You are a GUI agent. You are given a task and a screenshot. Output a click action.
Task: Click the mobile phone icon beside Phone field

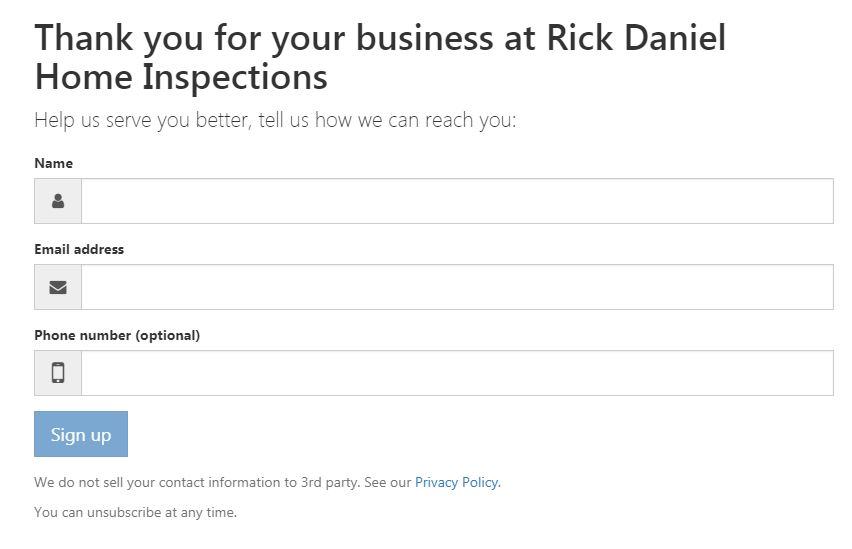(58, 373)
